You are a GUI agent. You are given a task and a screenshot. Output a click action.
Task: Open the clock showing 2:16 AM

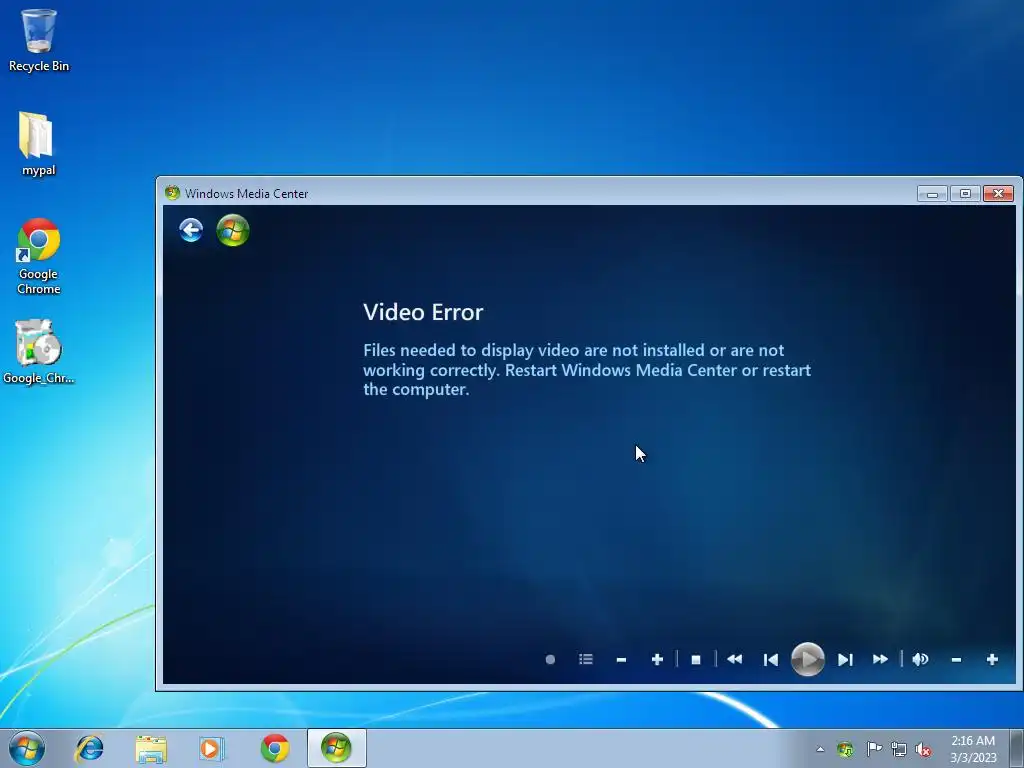[973, 749]
